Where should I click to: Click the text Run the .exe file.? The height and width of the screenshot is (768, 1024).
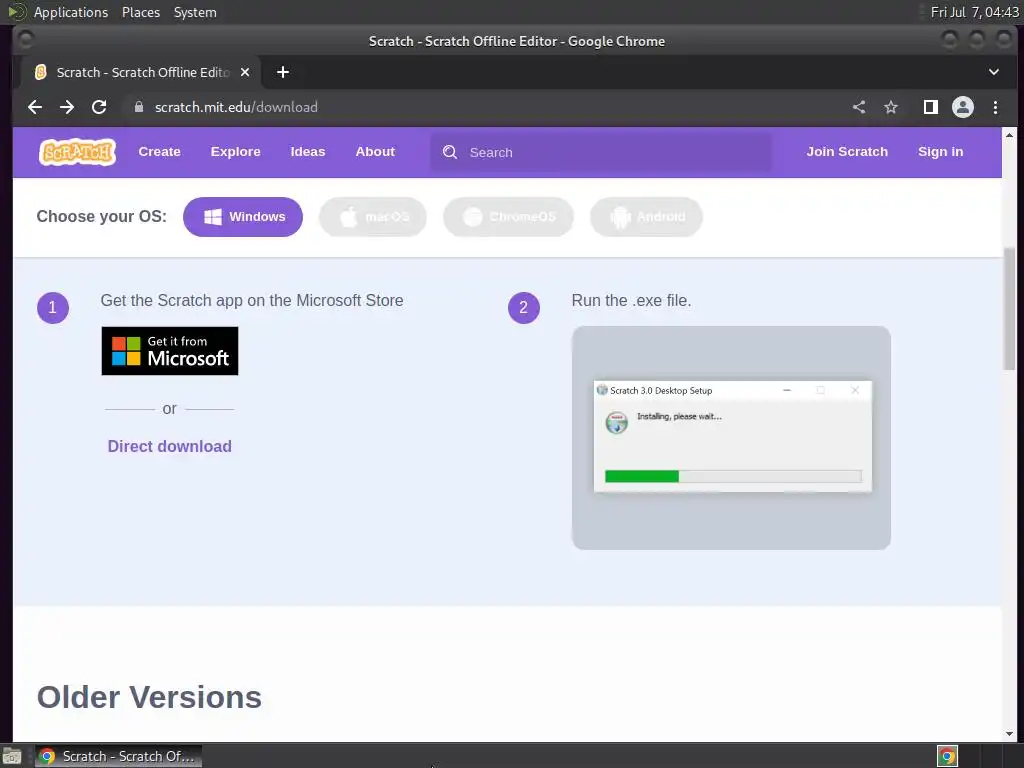click(632, 300)
